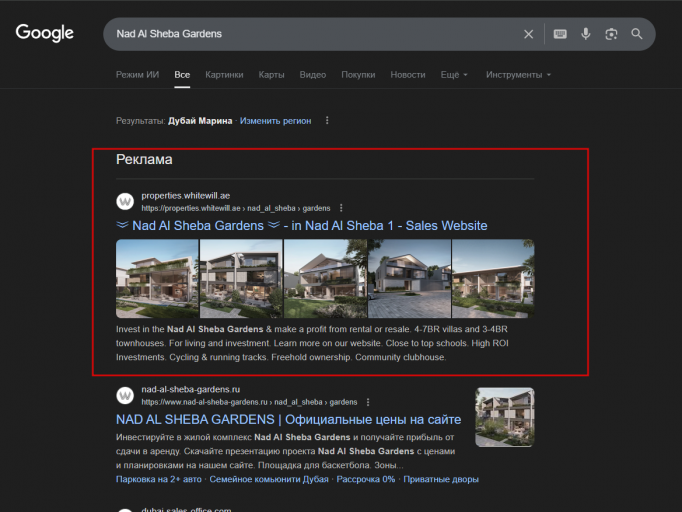Open the Новости tab

pyautogui.click(x=408, y=75)
